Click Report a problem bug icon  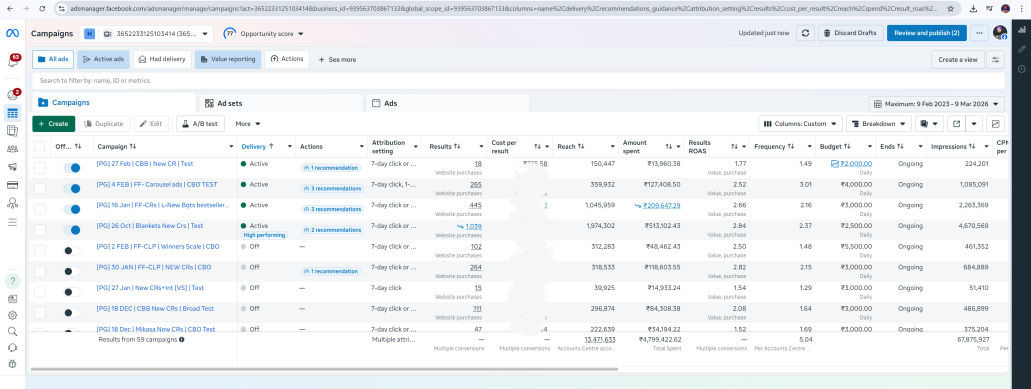click(12, 363)
